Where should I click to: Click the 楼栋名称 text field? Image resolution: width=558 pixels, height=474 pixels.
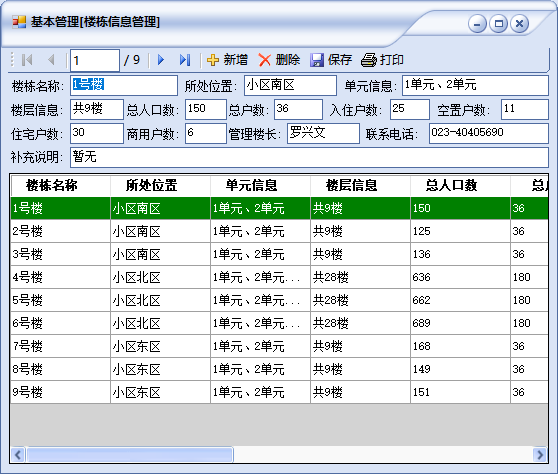tap(124, 85)
